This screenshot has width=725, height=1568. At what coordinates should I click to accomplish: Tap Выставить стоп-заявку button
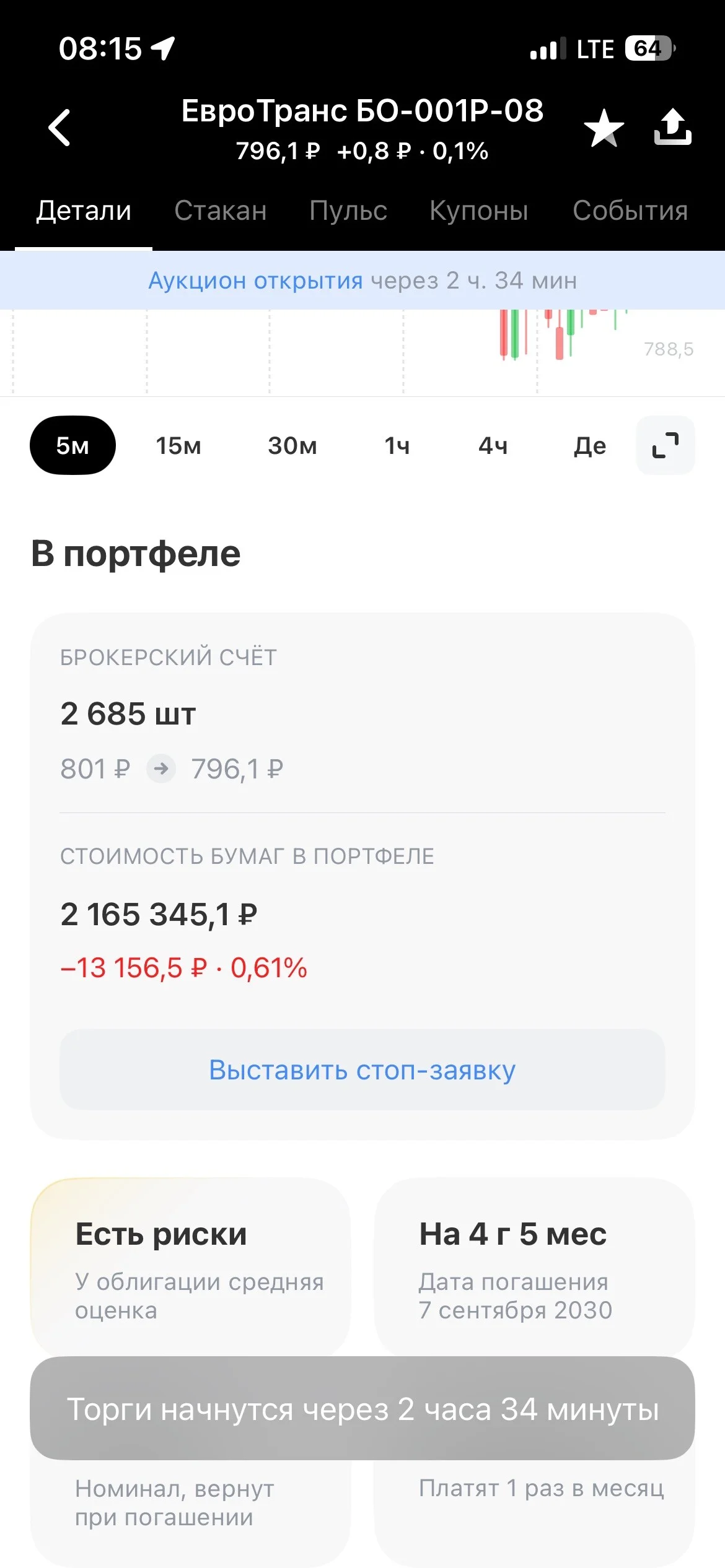(362, 1069)
